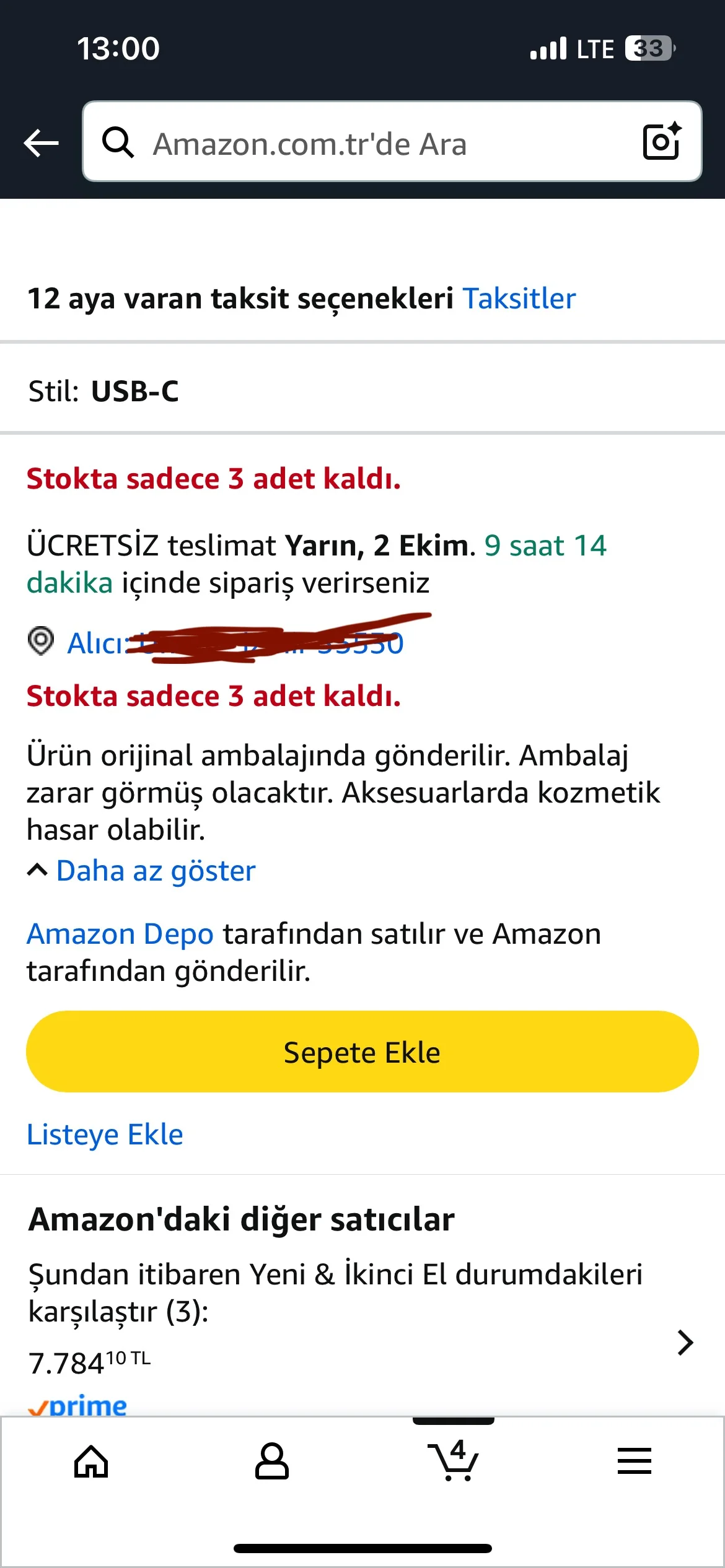725x1568 pixels.
Task: Tap the Amazon'daki diğer satıcılar heading
Action: (x=242, y=1219)
